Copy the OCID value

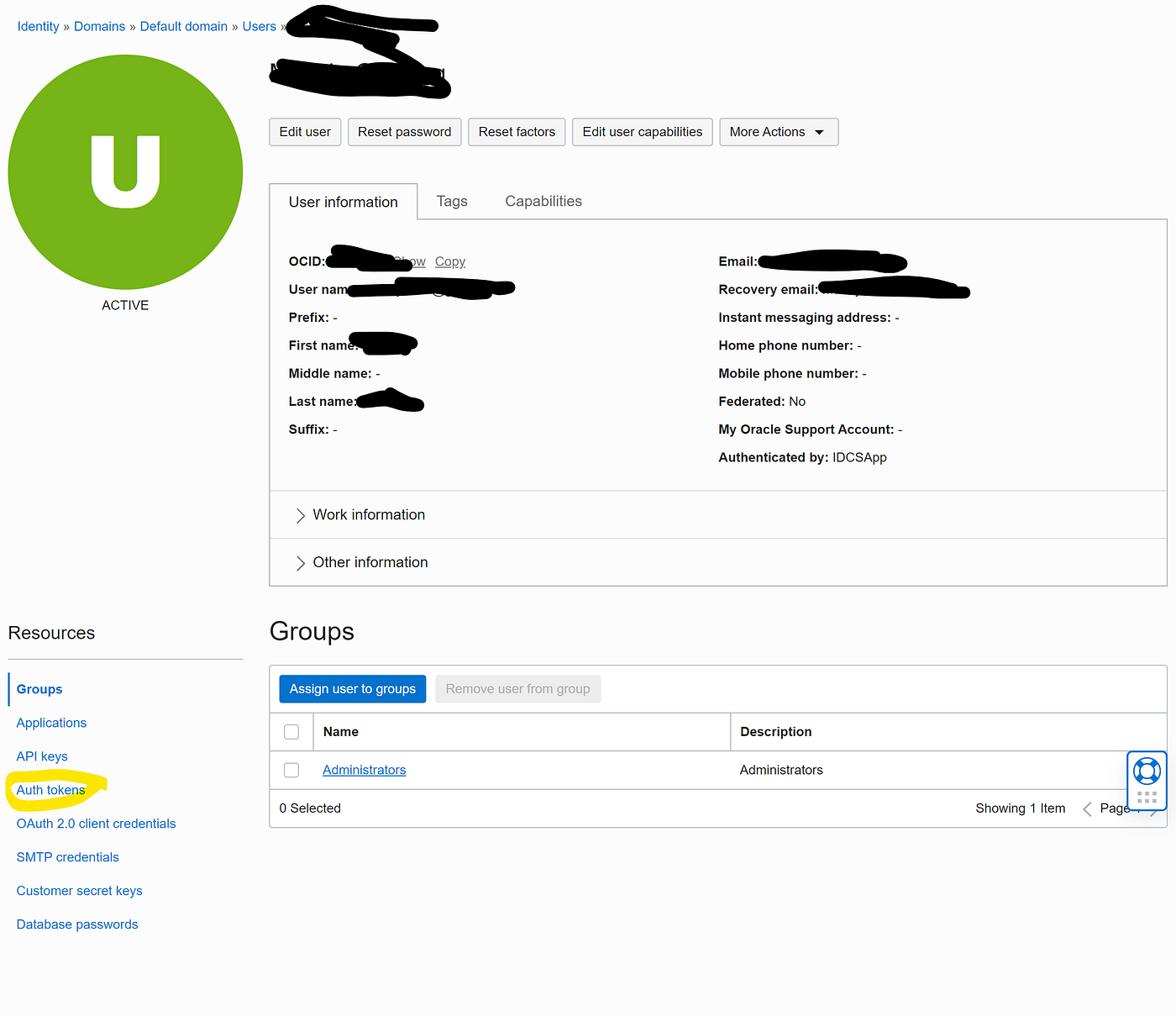click(450, 261)
